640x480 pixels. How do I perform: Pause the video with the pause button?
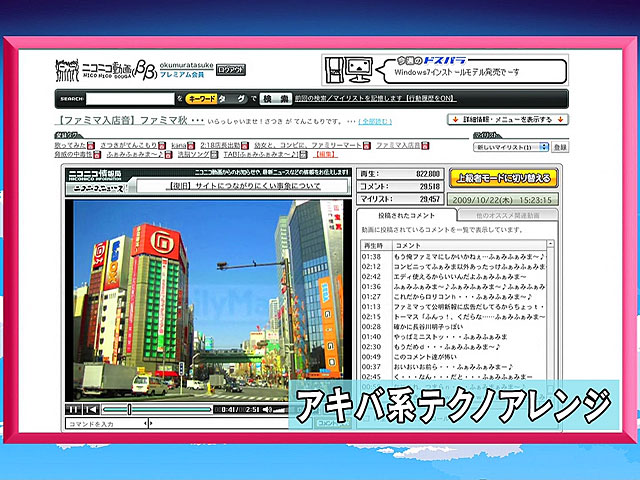coord(73,409)
